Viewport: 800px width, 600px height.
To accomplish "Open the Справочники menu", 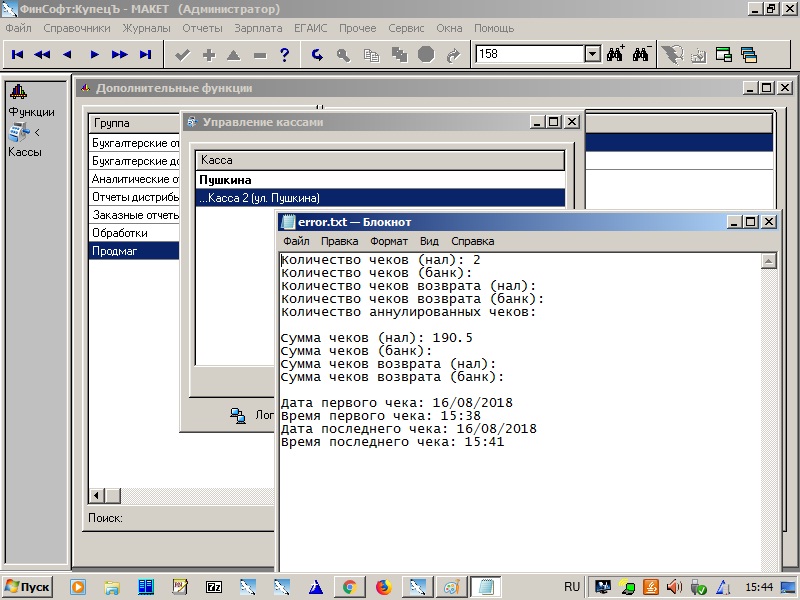I will [77, 28].
